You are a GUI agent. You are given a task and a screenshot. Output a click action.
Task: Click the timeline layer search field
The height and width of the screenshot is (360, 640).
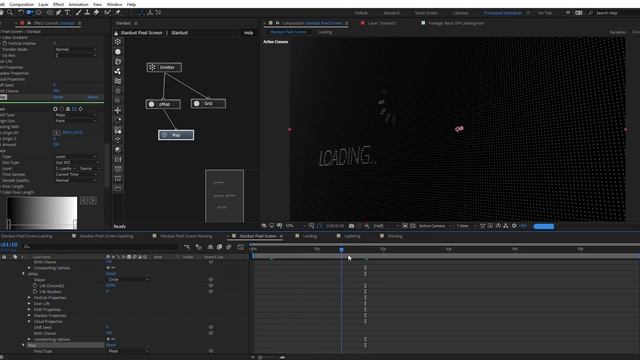click(x=101, y=247)
